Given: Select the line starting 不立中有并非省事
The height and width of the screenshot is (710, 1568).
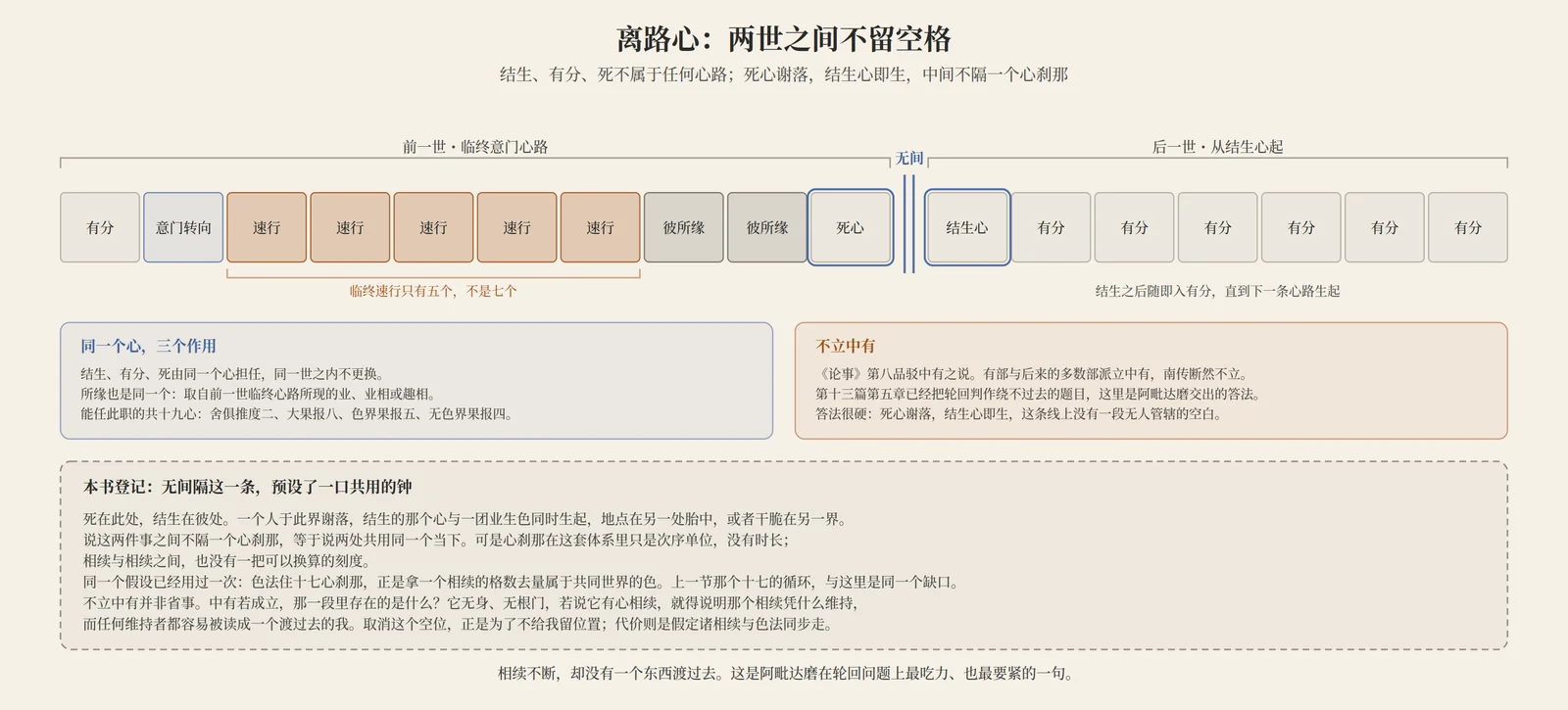Looking at the screenshot, I should (472, 603).
